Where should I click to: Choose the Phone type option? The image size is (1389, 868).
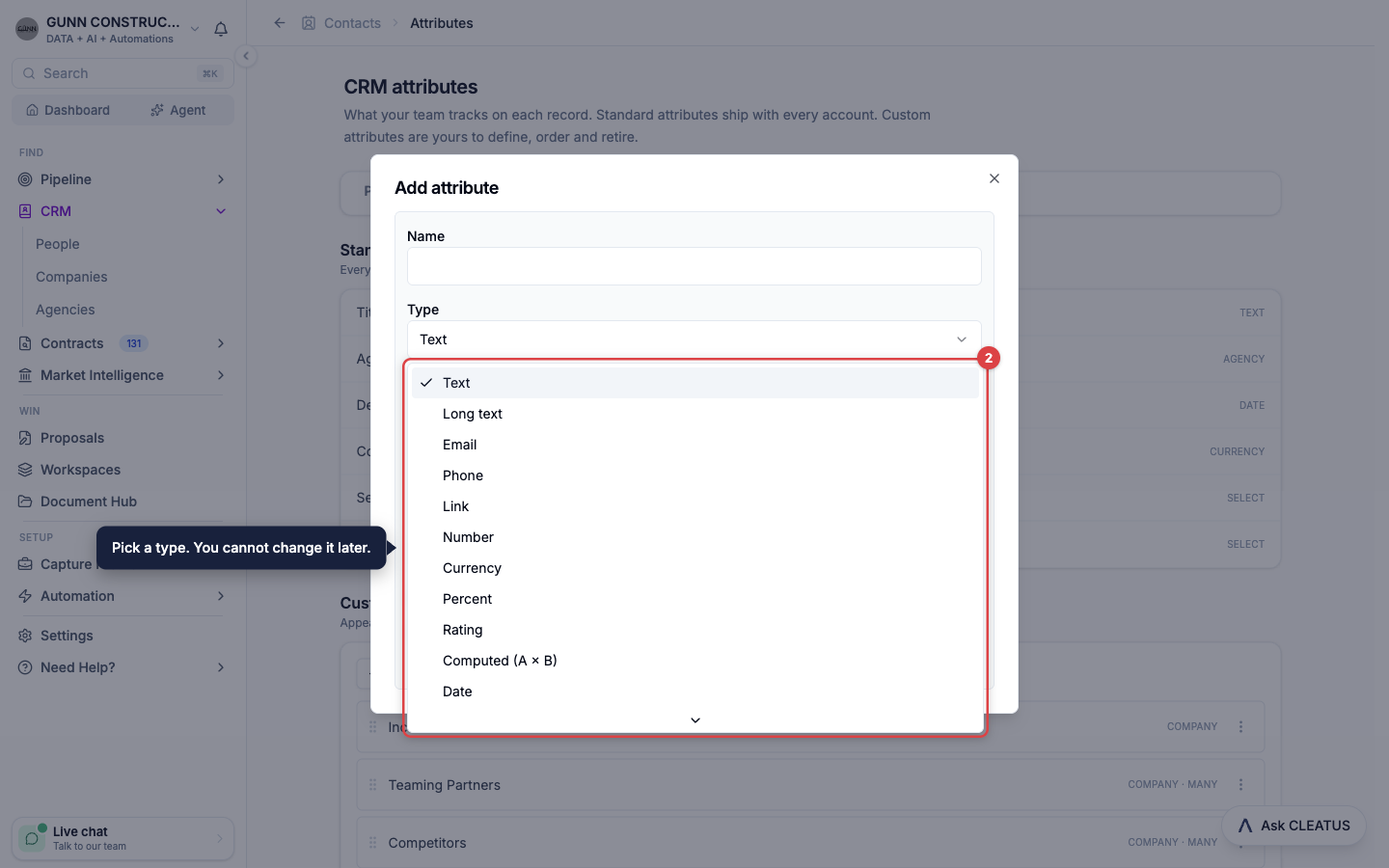coord(694,475)
